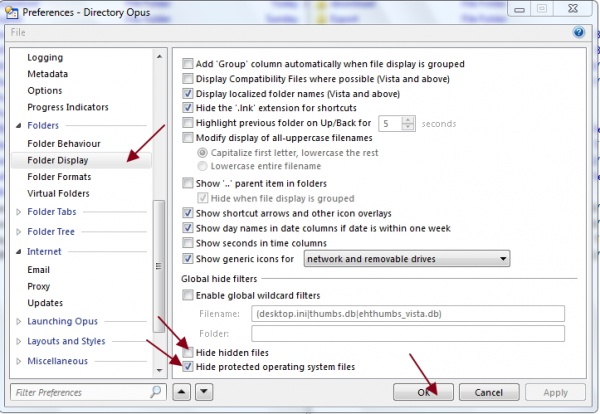Viewport: 600px width, 414px height.
Task: Click the Filename wildcard filter field
Action: [x=408, y=314]
